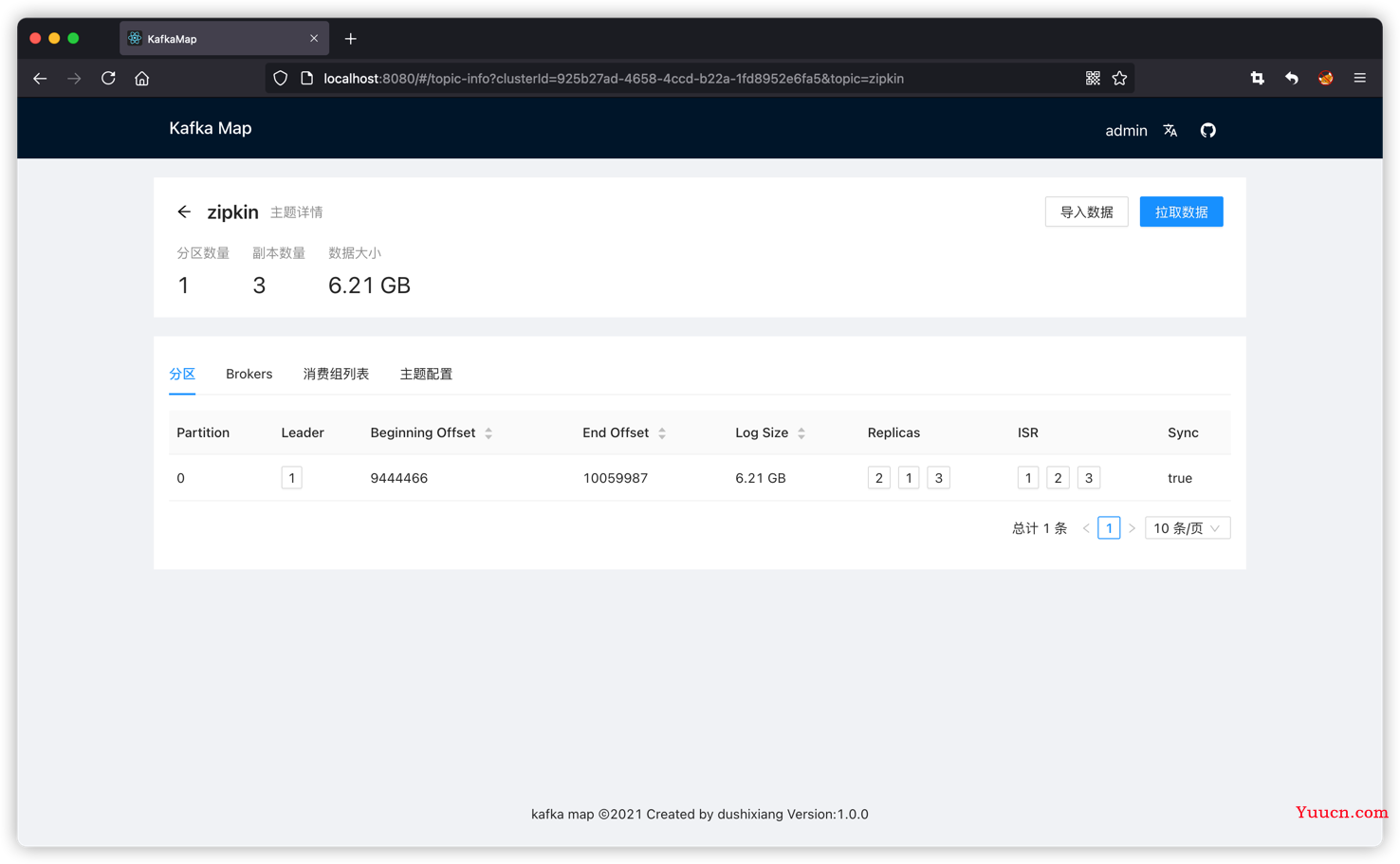Open the QR code icon in address bar

[1093, 79]
